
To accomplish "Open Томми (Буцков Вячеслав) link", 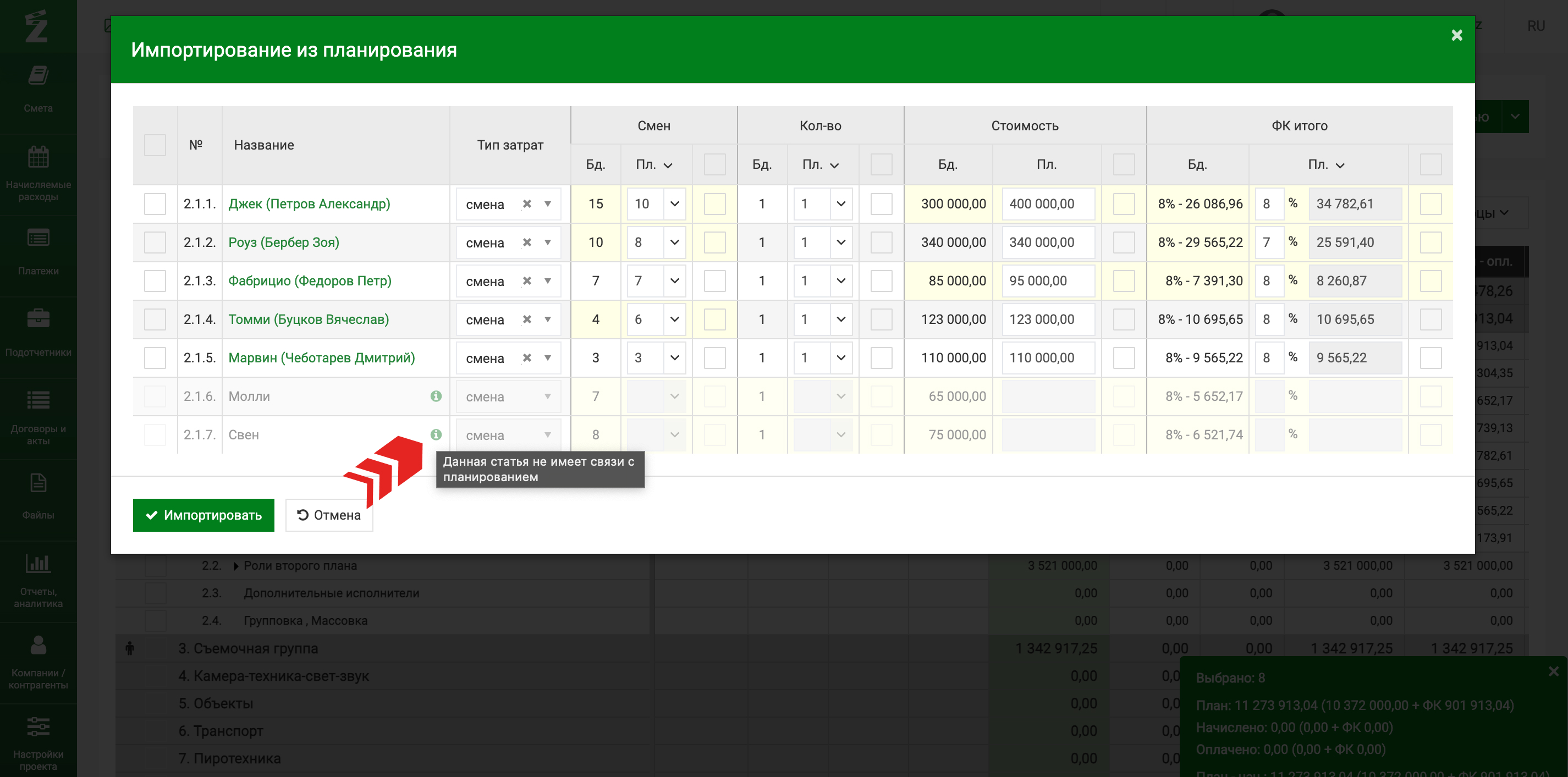I will 309,319.
